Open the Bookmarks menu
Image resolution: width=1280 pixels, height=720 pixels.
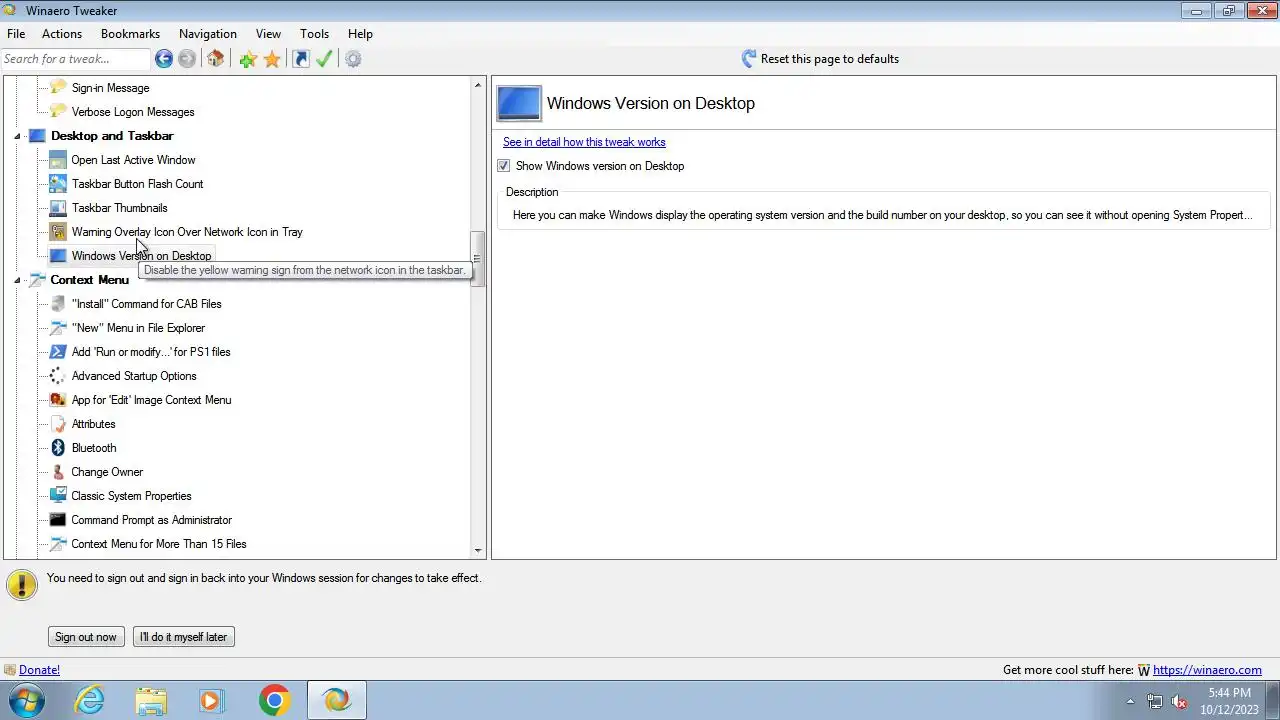point(130,34)
